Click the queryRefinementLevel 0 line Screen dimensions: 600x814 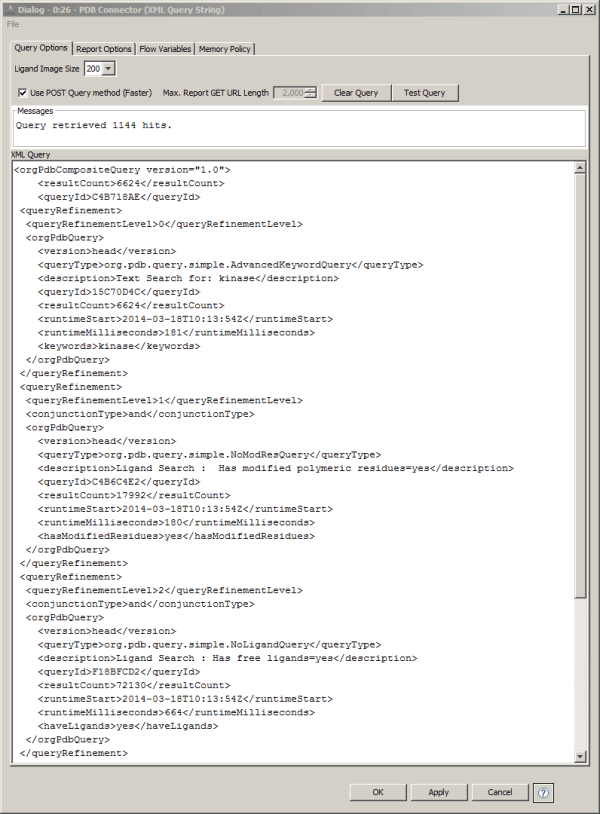tap(165, 224)
